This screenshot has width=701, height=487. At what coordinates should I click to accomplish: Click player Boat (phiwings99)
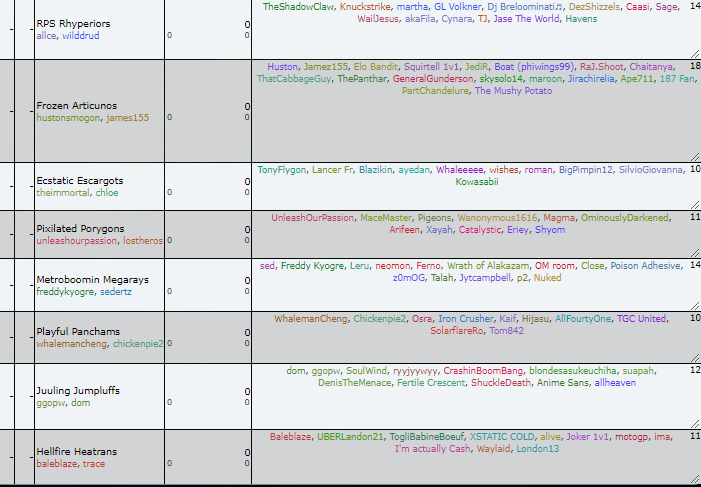pyautogui.click(x=534, y=67)
